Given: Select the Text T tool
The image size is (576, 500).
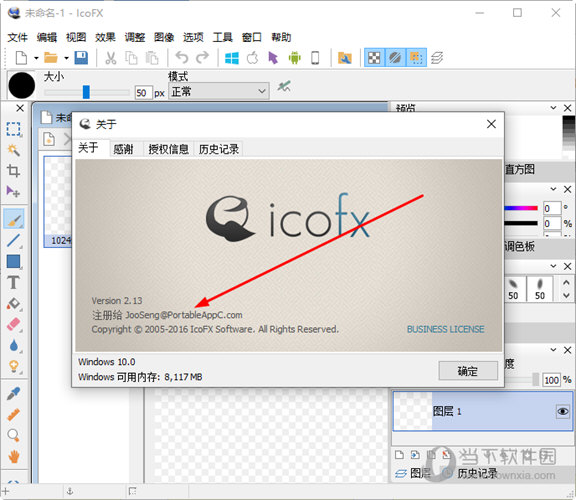Looking at the screenshot, I should click(x=13, y=283).
